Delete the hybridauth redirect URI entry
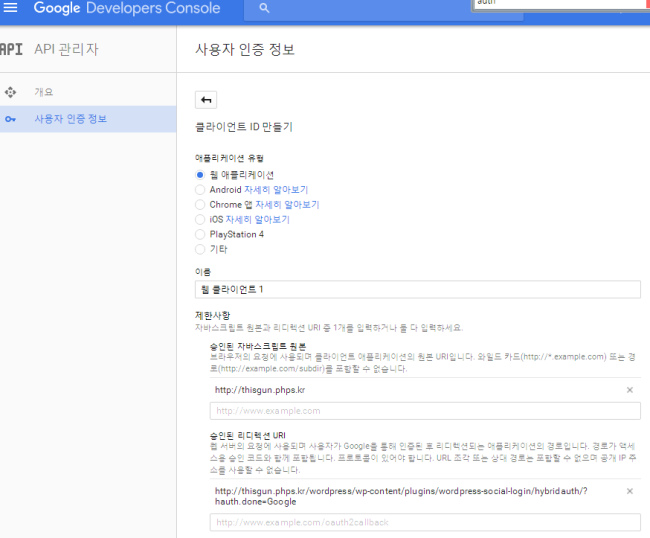This screenshot has width=650, height=538. 629,491
